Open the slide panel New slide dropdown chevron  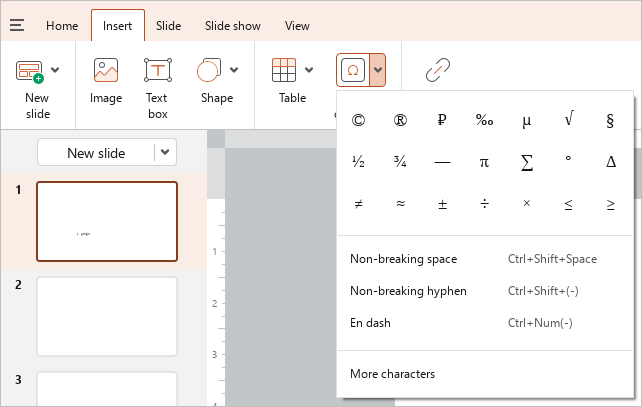(165, 152)
